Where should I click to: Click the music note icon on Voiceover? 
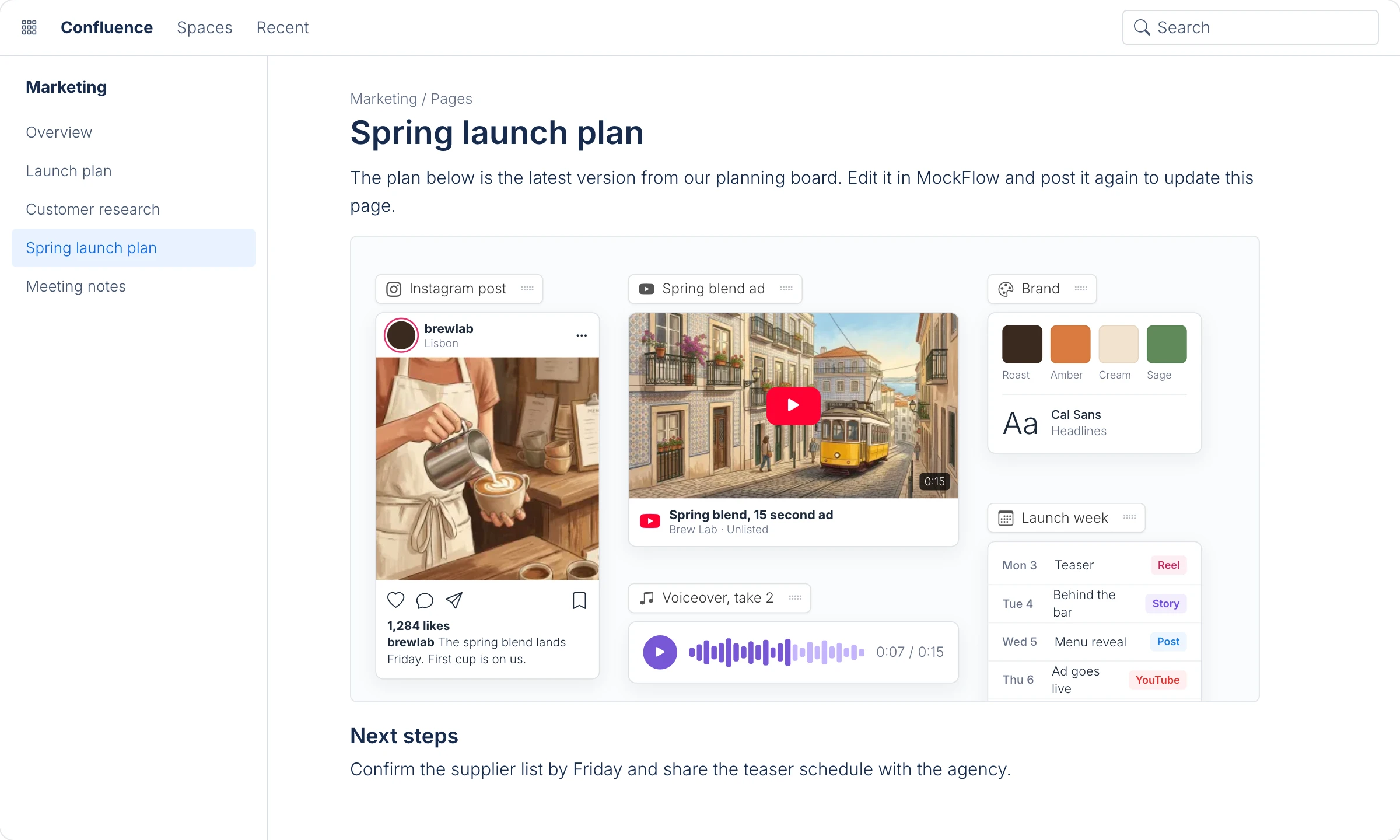[x=646, y=598]
